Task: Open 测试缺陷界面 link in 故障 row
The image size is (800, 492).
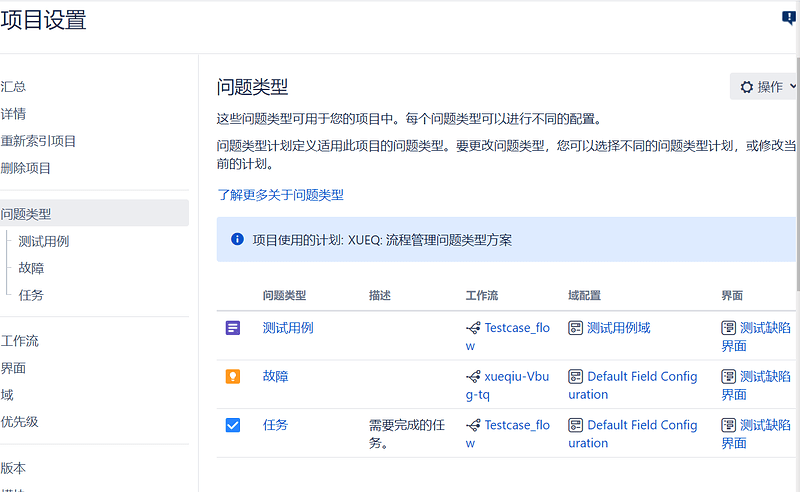Action: 757,385
